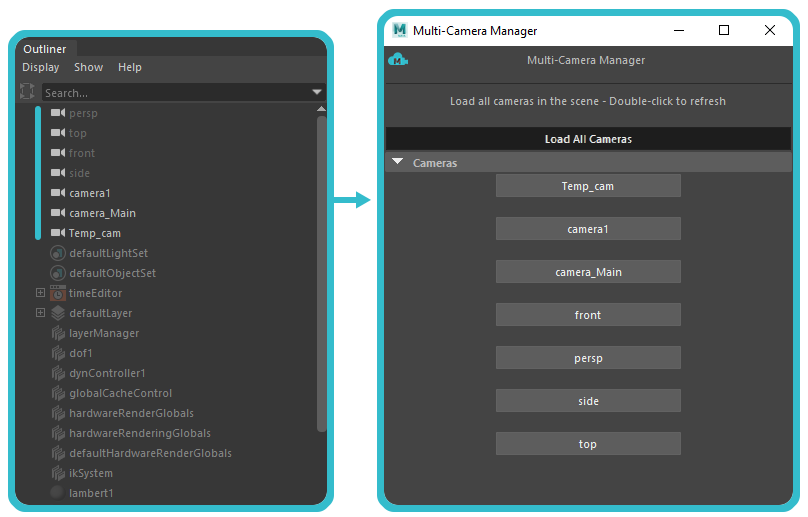Viewport: 808px width, 517px height.
Task: Click the Load All Cameras button
Action: (588, 139)
